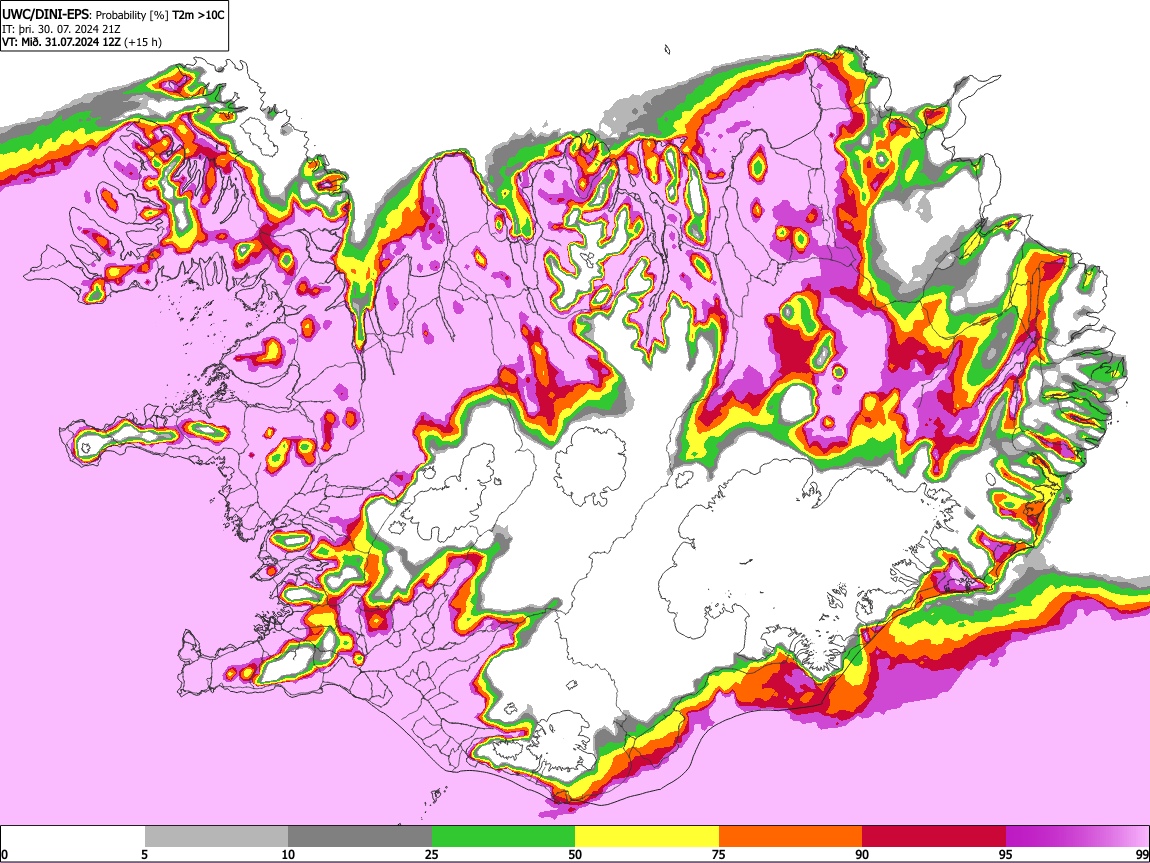Click the UWC/DINI-EPS model title
Viewport: 1150px width, 863px height.
click(47, 15)
